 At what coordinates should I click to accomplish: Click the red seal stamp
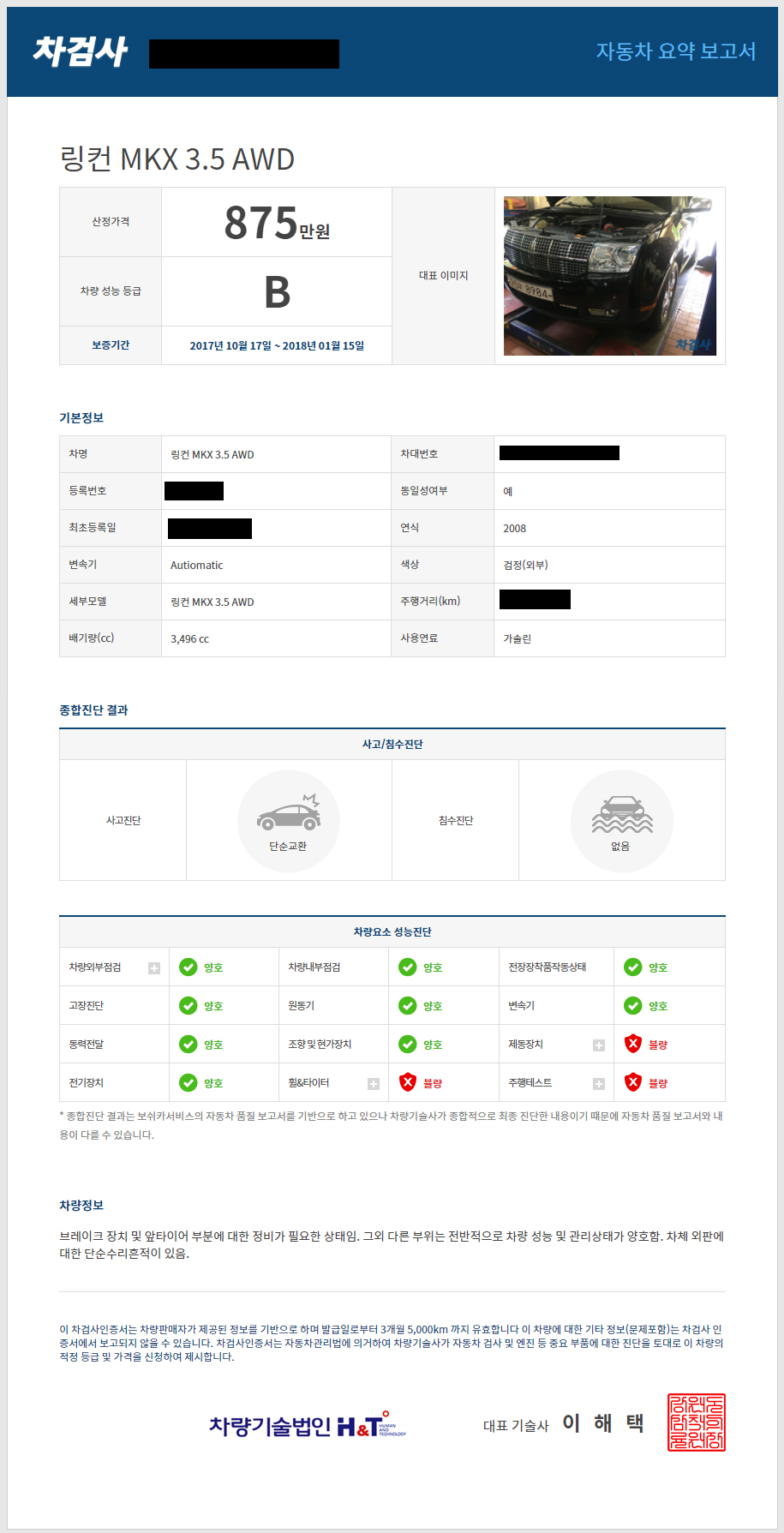[697, 1422]
